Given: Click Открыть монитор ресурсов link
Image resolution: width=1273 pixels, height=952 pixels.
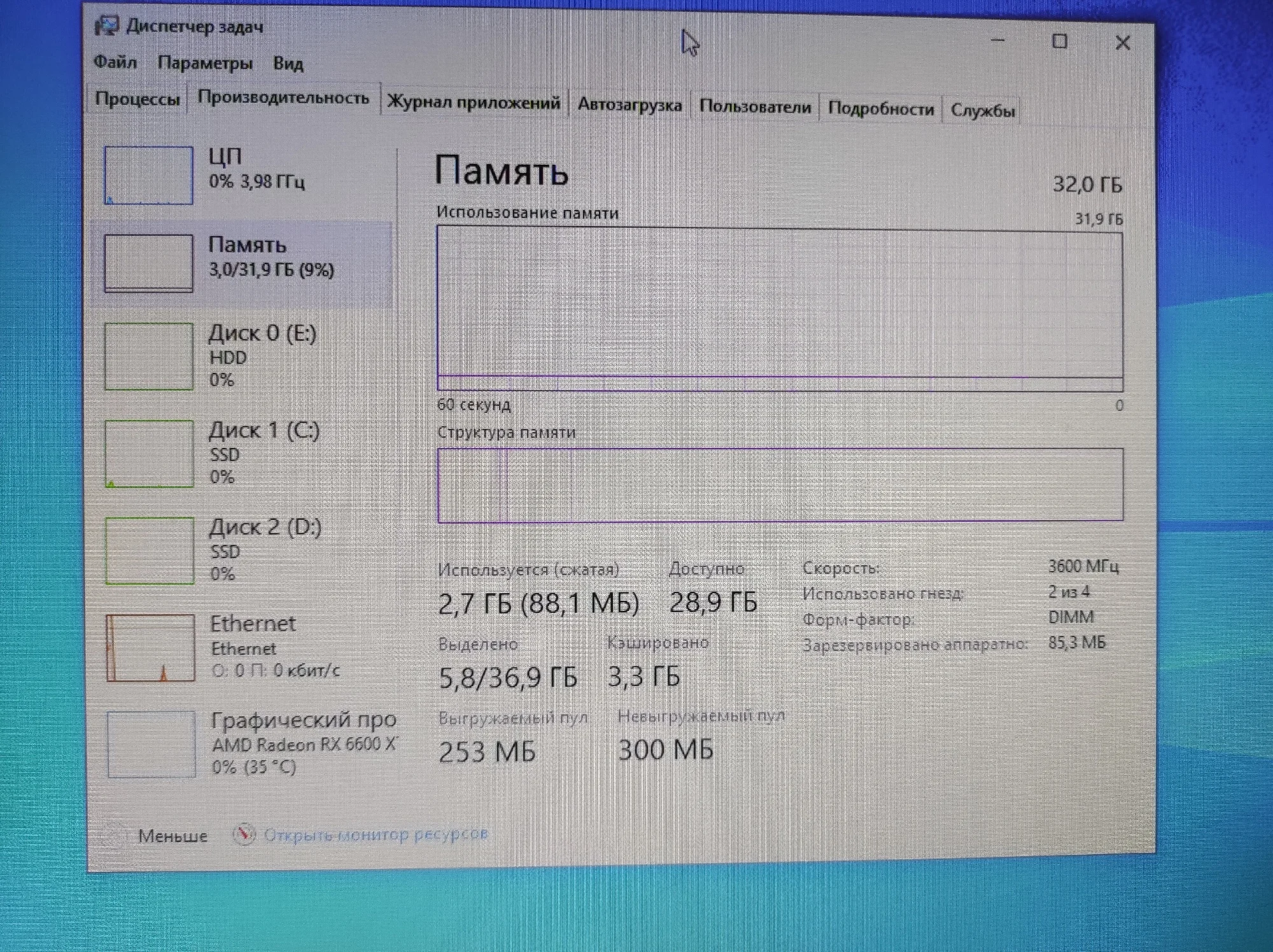Looking at the screenshot, I should 376,834.
